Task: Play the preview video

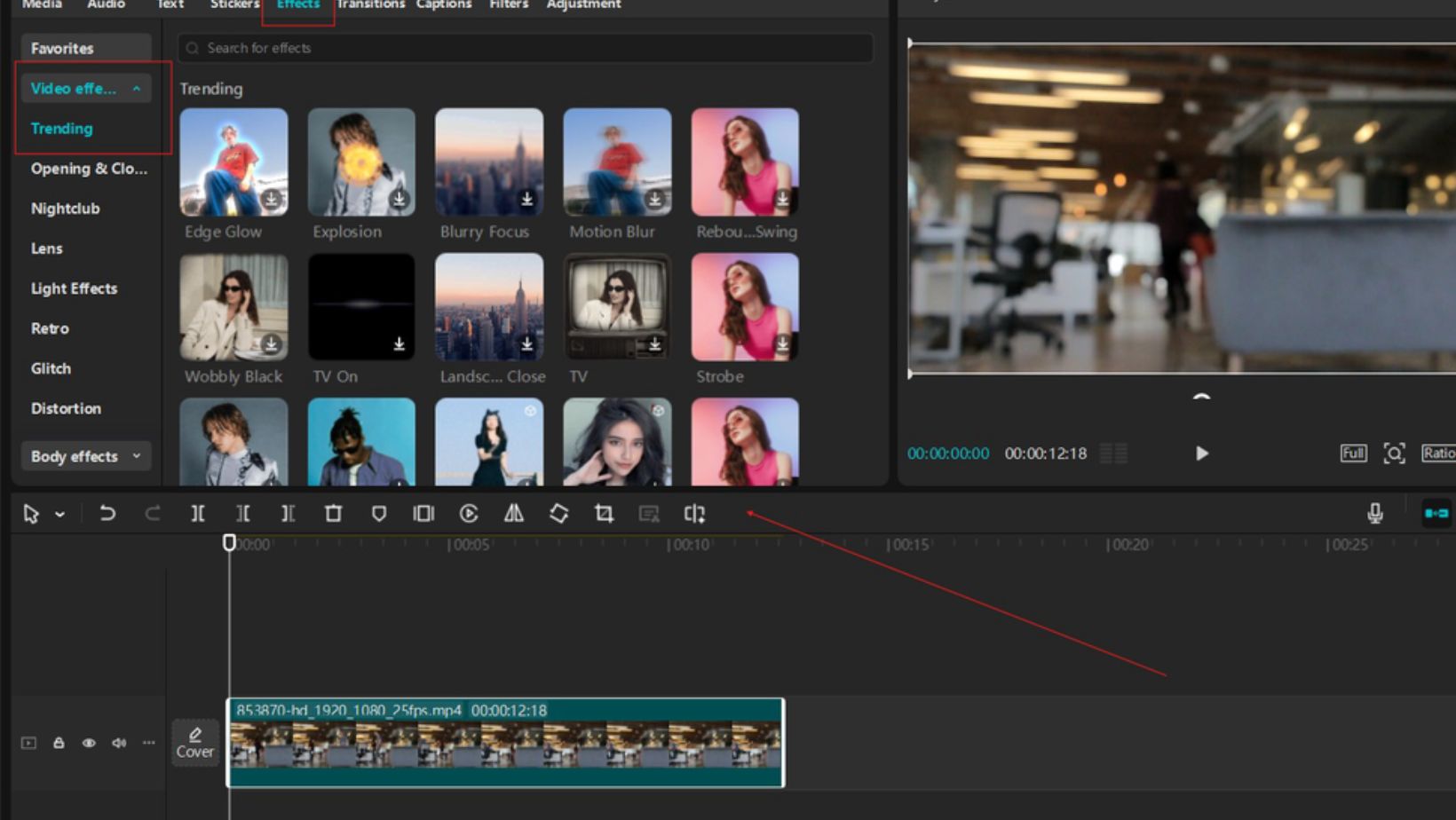Action: click(1202, 453)
